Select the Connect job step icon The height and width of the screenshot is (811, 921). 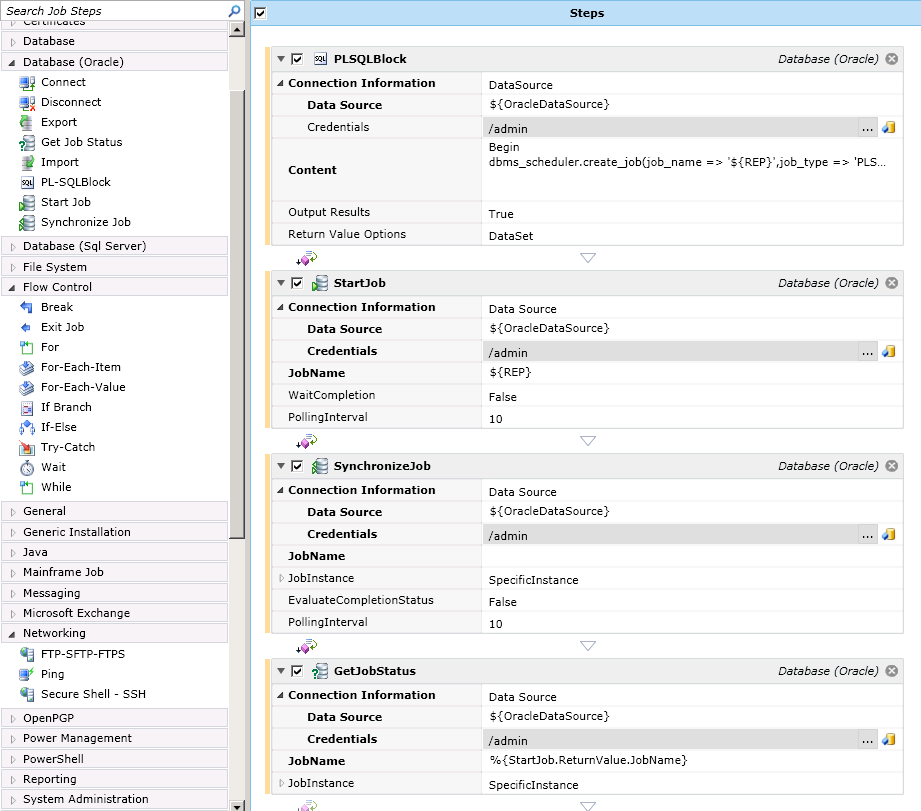tap(27, 82)
